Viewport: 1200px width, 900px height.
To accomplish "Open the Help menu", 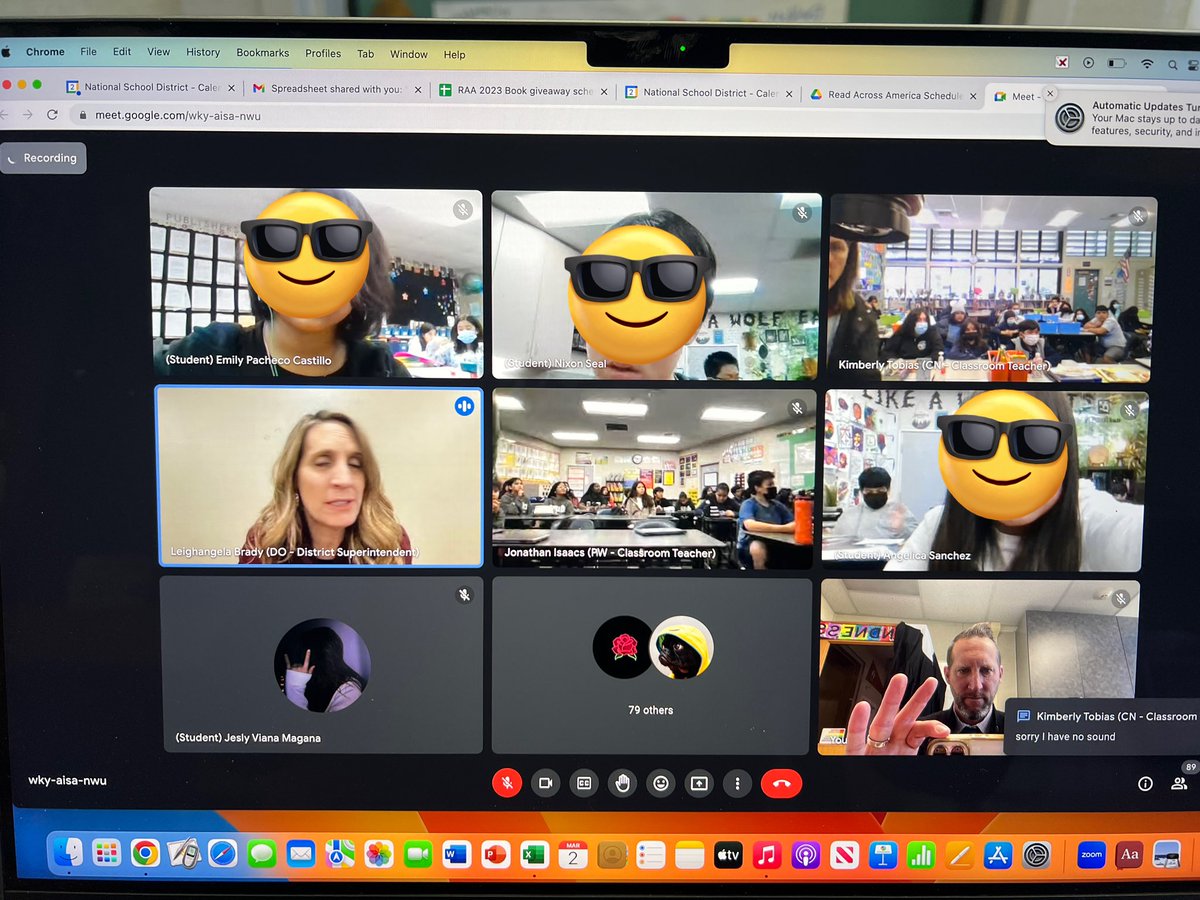I will tap(455, 54).
